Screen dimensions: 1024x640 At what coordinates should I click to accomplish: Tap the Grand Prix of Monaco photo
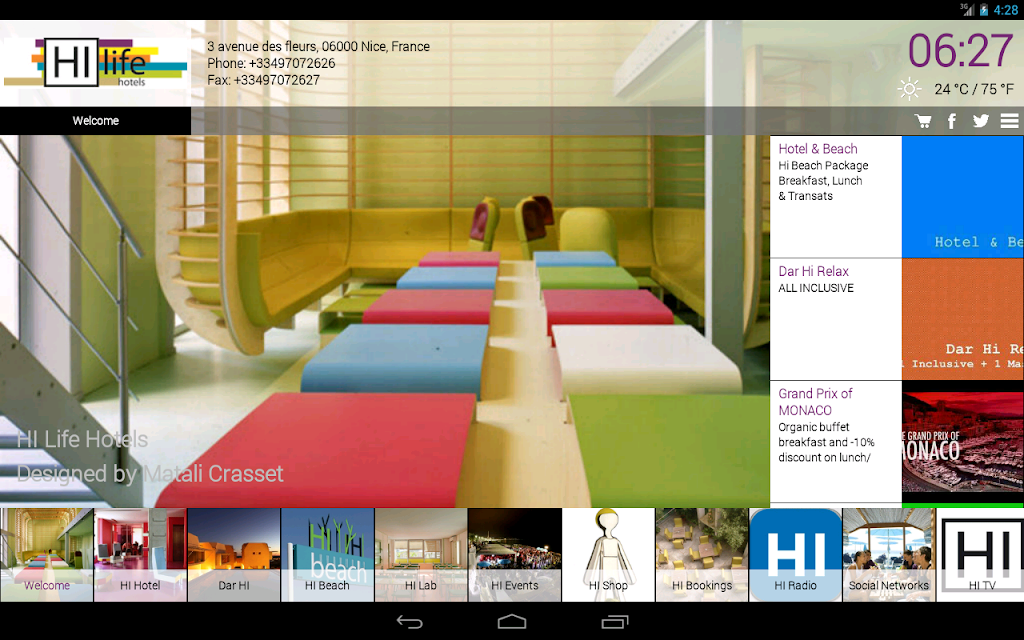[x=963, y=441]
